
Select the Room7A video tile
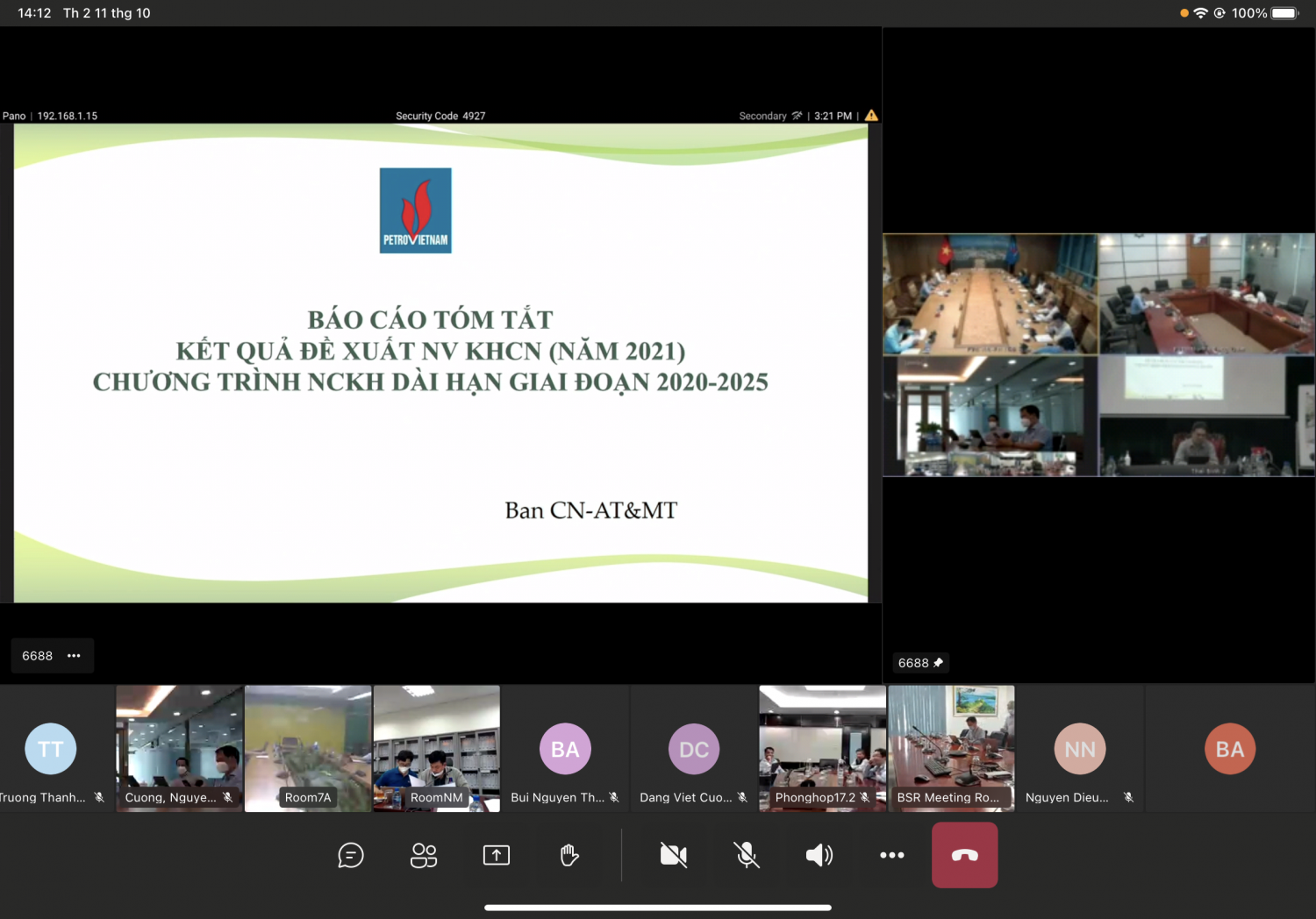pyautogui.click(x=308, y=748)
